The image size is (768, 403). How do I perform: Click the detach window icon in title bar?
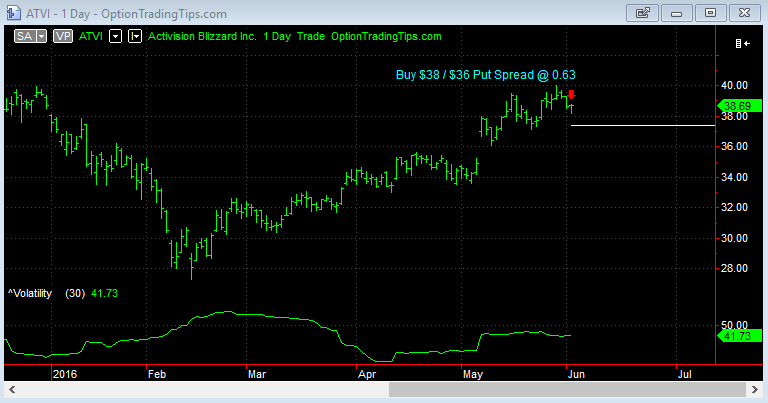(x=642, y=13)
